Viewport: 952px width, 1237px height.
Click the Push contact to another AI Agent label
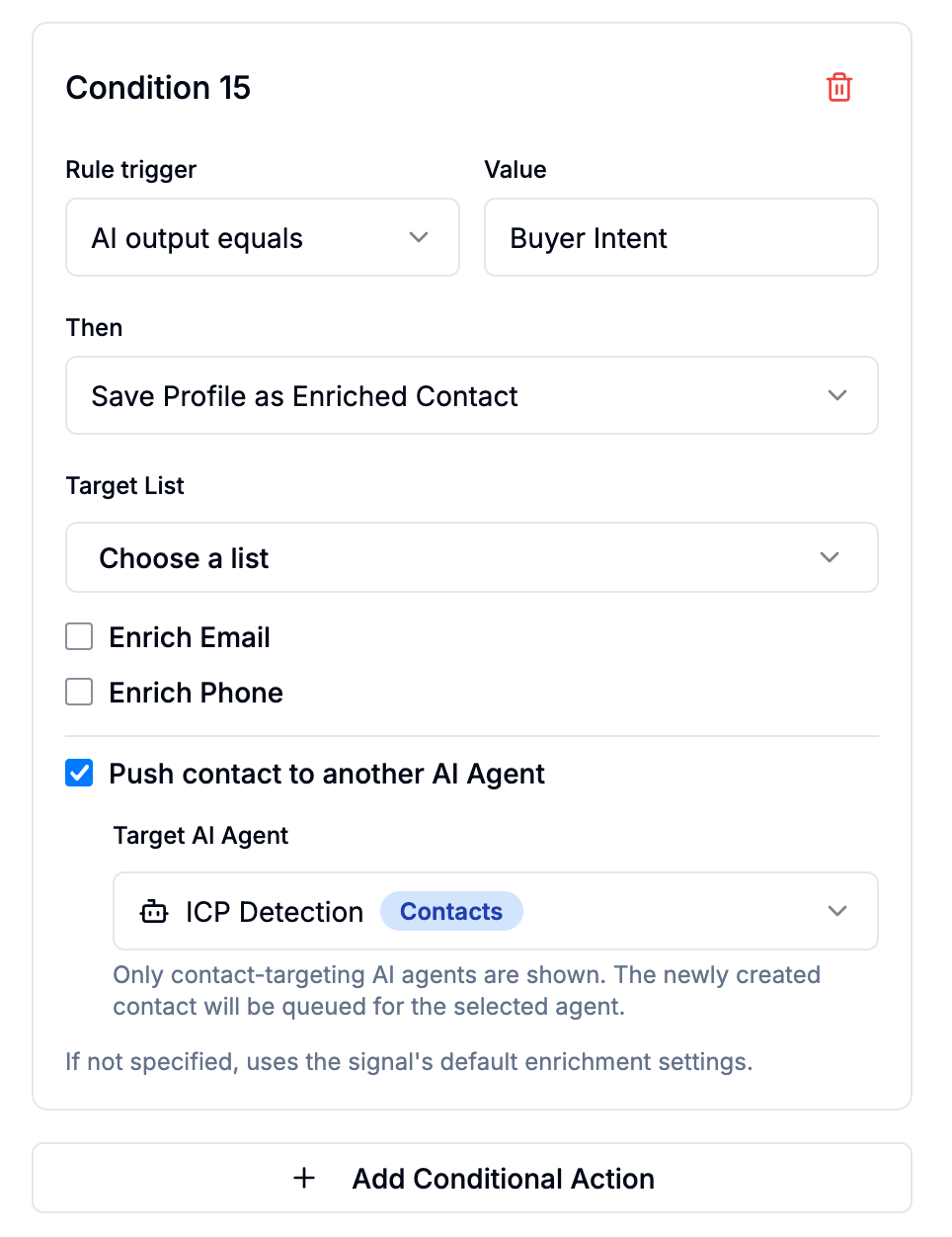(327, 774)
